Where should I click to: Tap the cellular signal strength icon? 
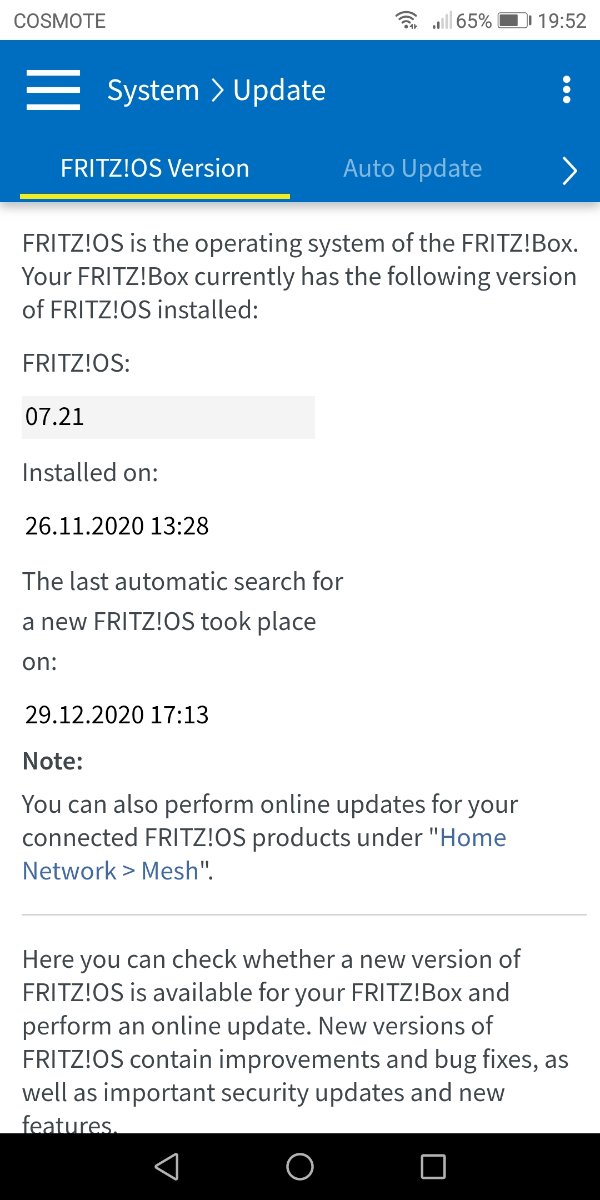pos(441,20)
